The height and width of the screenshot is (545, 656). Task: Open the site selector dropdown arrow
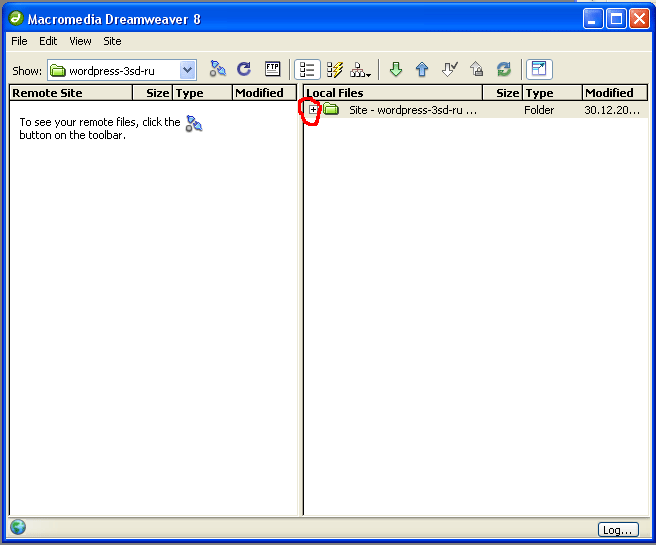pos(187,70)
